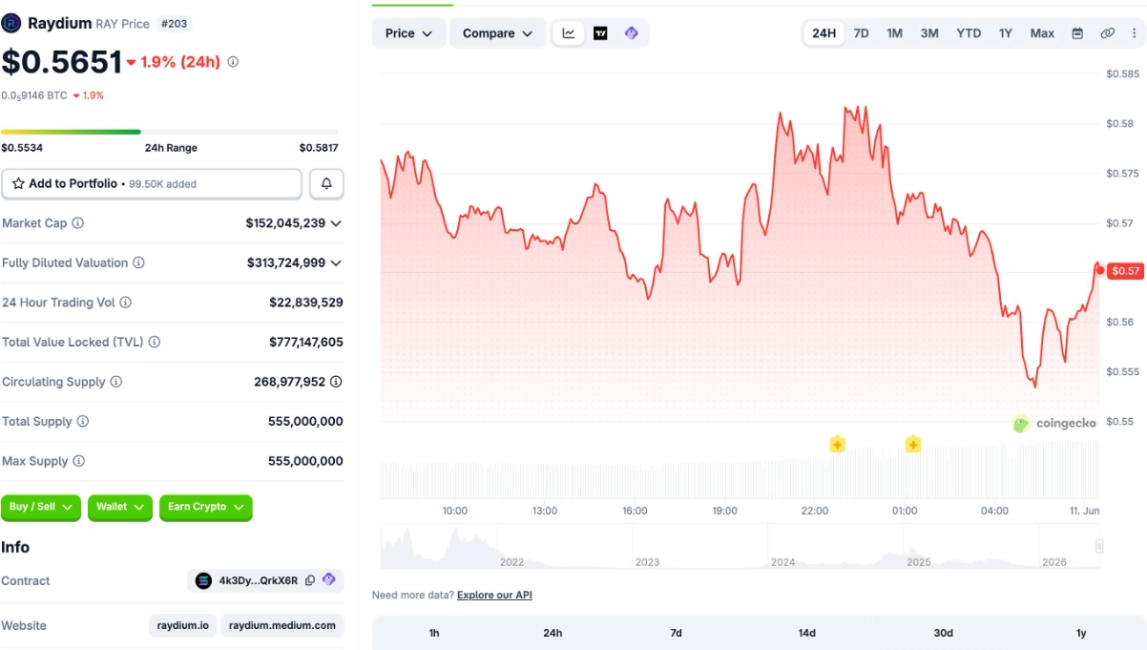Open the Circulating Supply label info icon
The width and height of the screenshot is (1147, 650).
[x=116, y=382]
